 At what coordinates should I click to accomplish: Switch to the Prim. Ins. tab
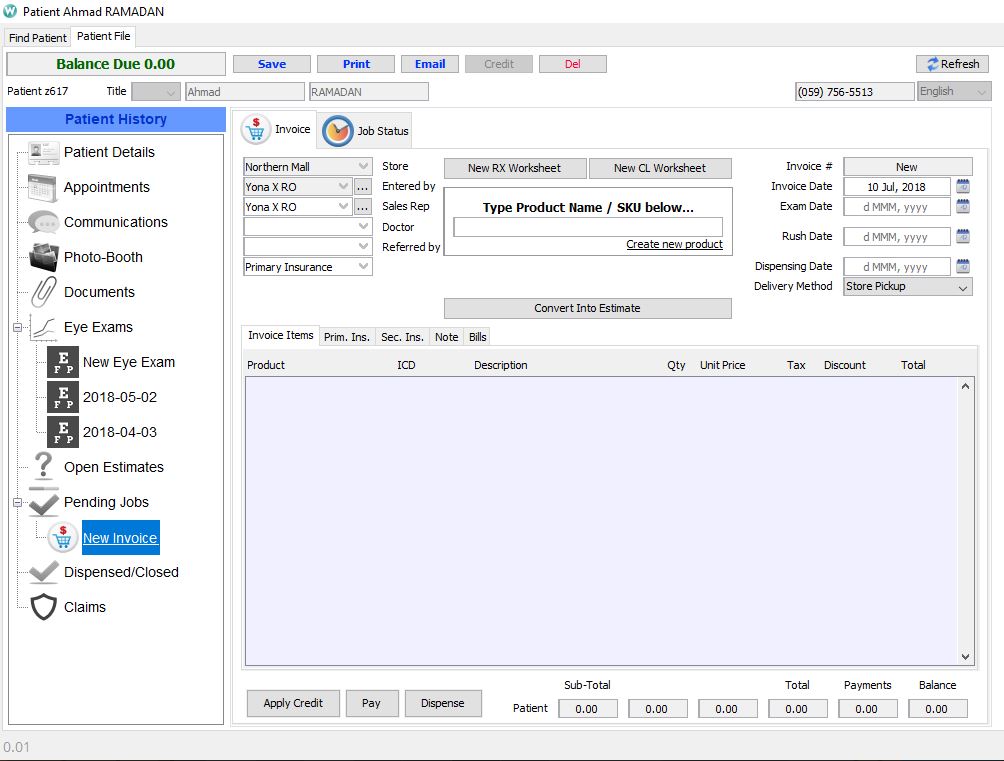pos(346,337)
